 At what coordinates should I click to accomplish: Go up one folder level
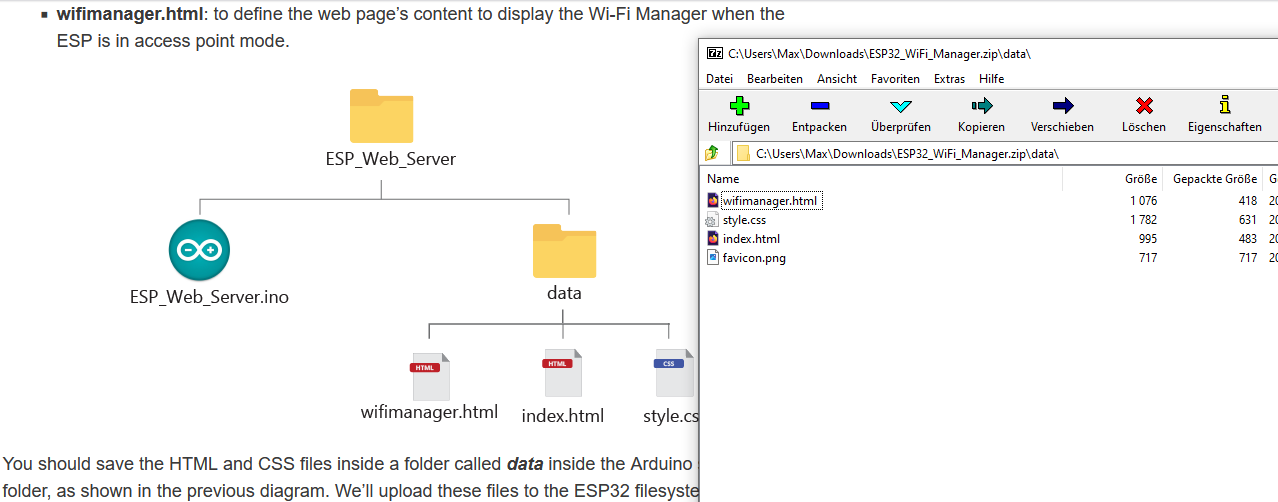point(712,153)
